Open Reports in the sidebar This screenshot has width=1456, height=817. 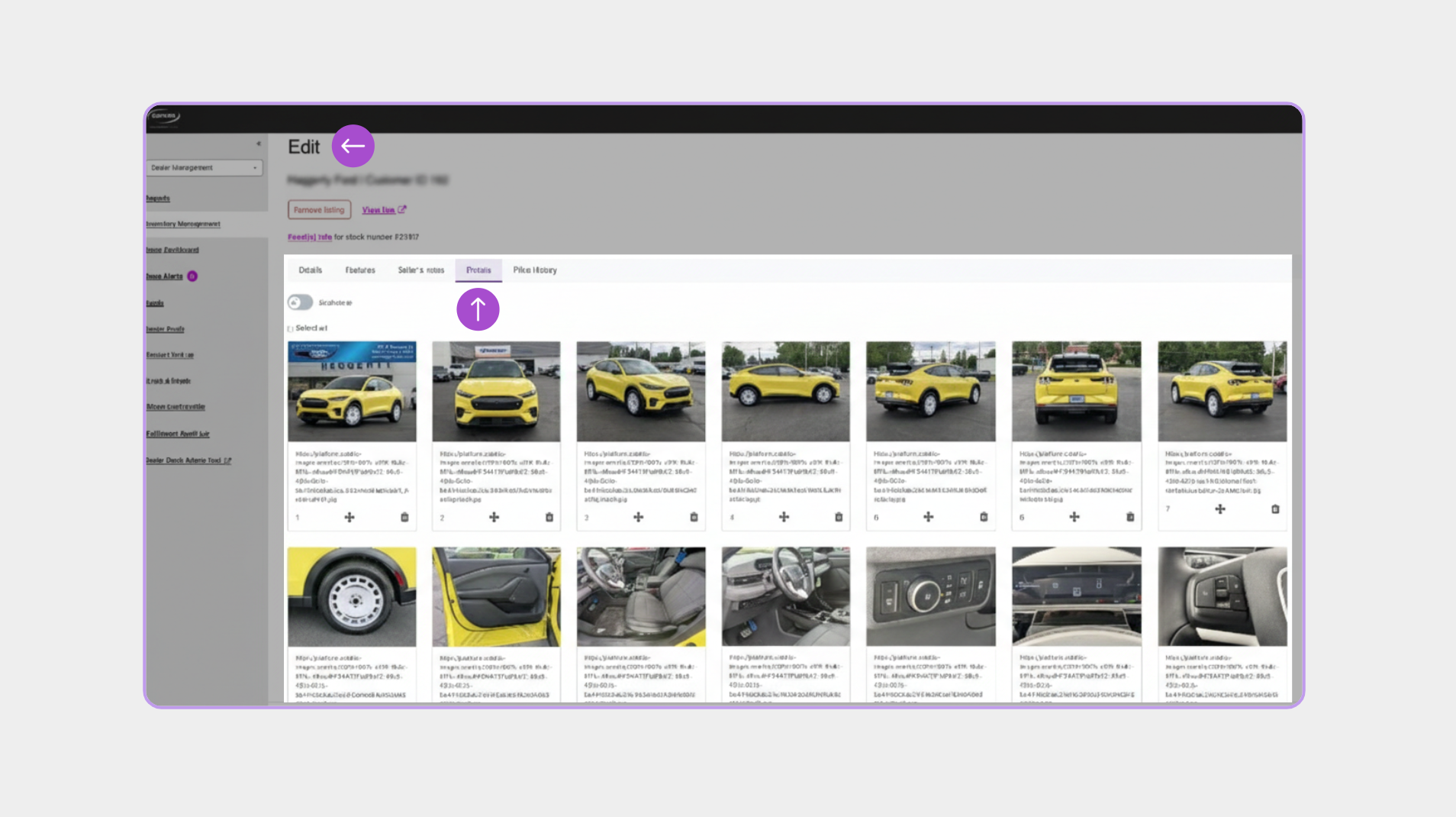click(158, 199)
